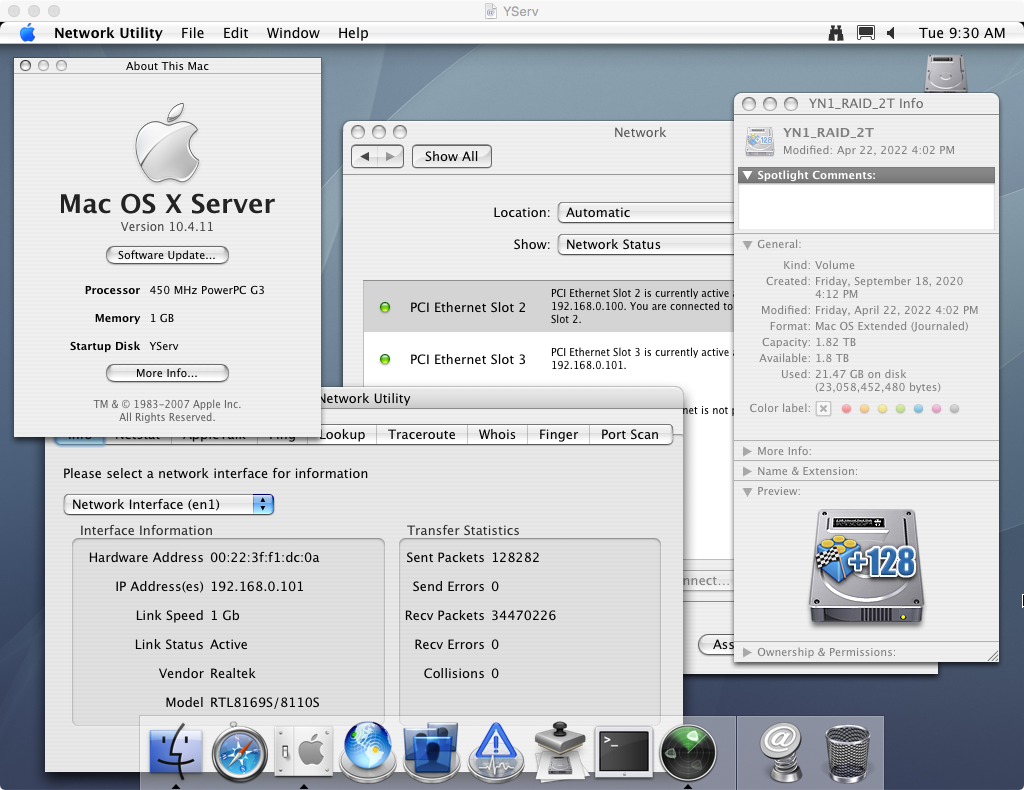Switch to the Traceroute tab
The width and height of the screenshot is (1024, 790).
pos(421,435)
